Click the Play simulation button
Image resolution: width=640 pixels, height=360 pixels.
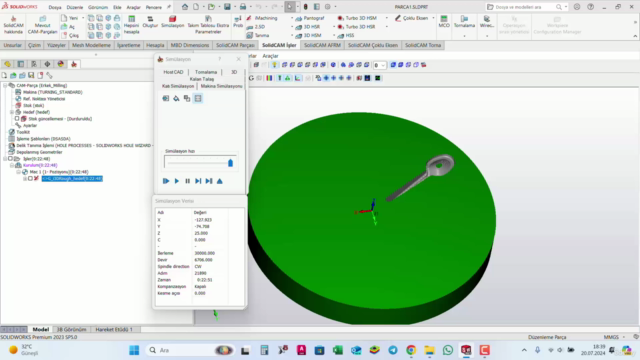tap(177, 181)
